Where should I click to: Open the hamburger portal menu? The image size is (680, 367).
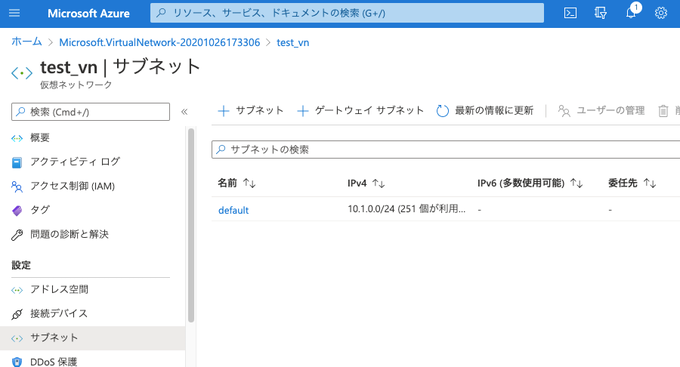click(14, 13)
